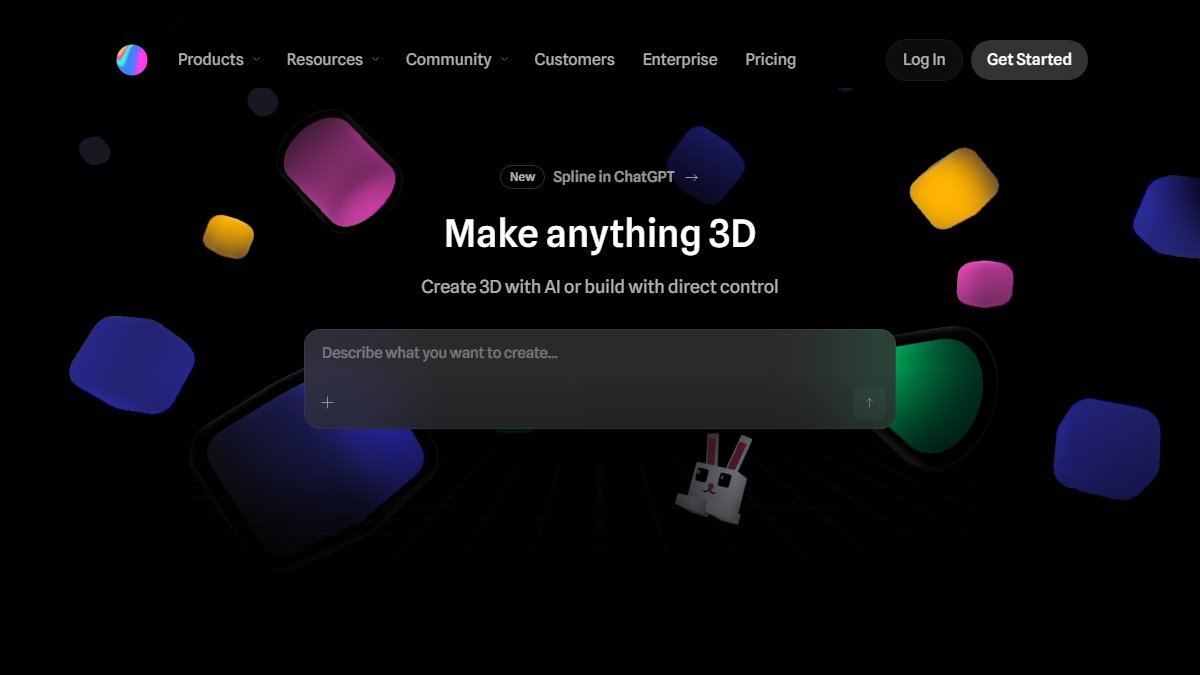Go to the Enterprise page
This screenshot has width=1200, height=675.
tap(680, 60)
